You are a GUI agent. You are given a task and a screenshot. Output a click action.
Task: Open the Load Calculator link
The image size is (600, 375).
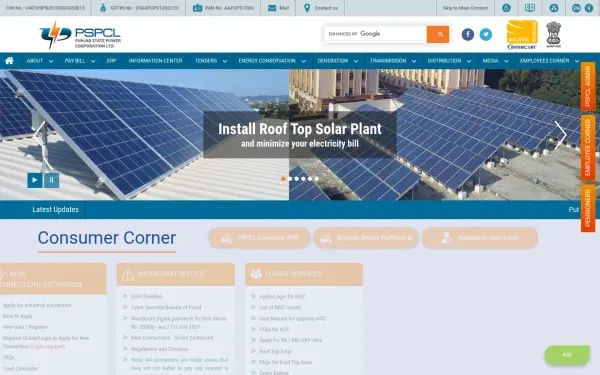point(20,368)
